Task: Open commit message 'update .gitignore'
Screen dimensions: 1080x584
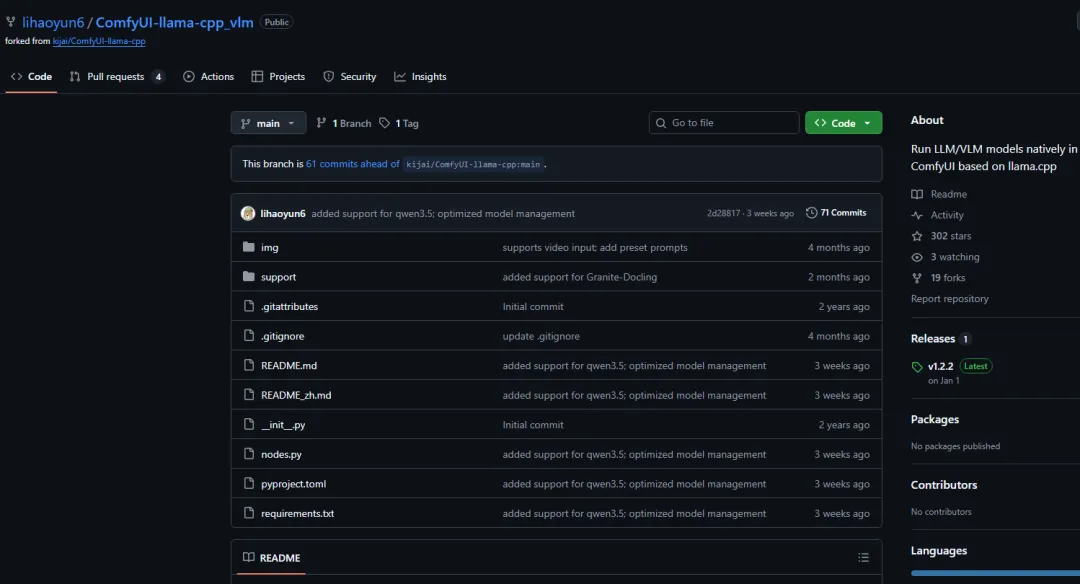Action: tap(541, 336)
